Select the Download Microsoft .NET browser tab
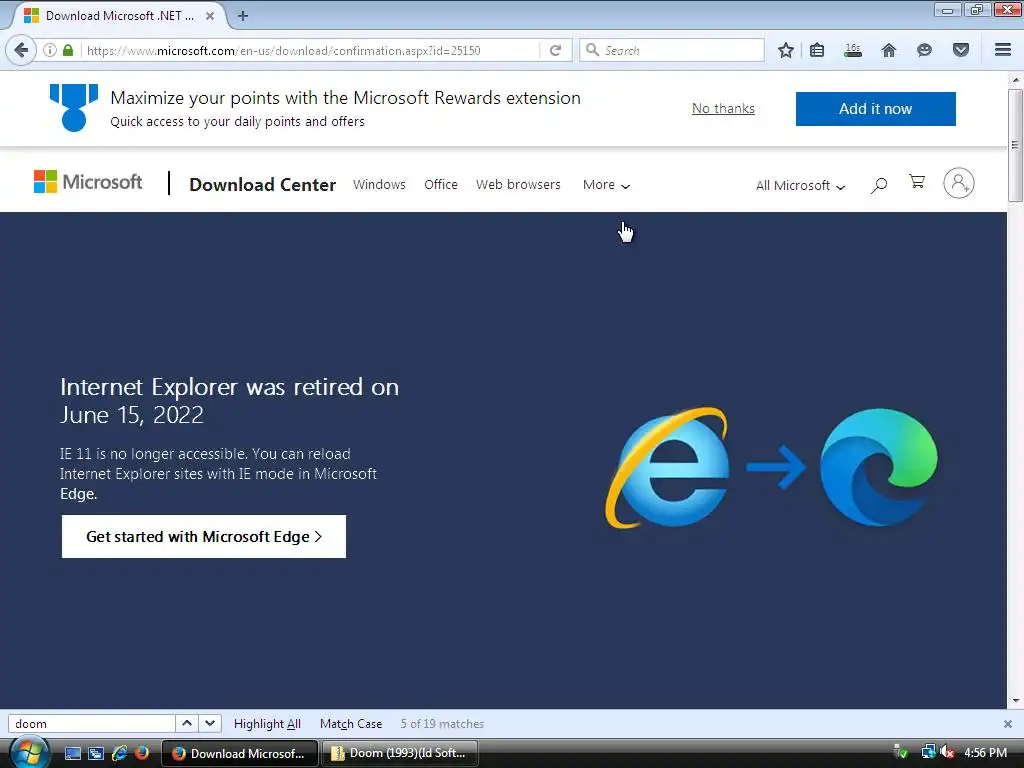The image size is (1024, 768). [118, 16]
